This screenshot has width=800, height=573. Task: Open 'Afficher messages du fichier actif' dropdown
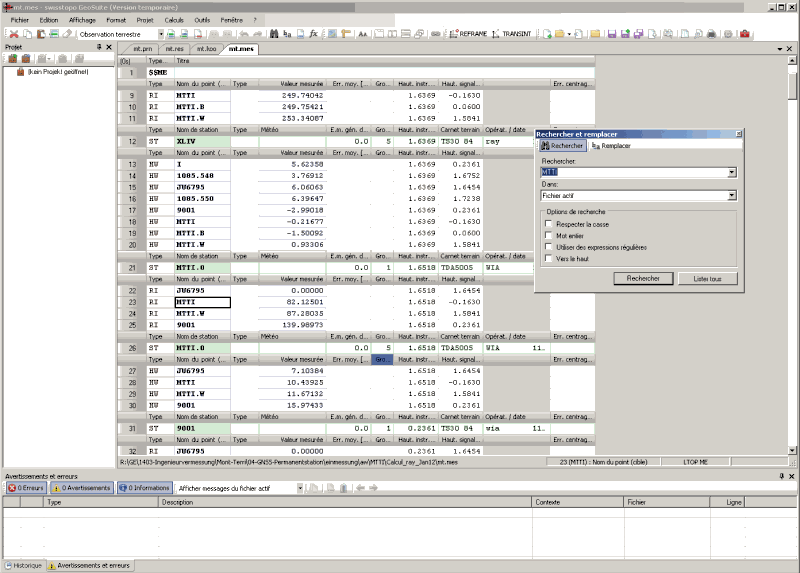pos(299,488)
